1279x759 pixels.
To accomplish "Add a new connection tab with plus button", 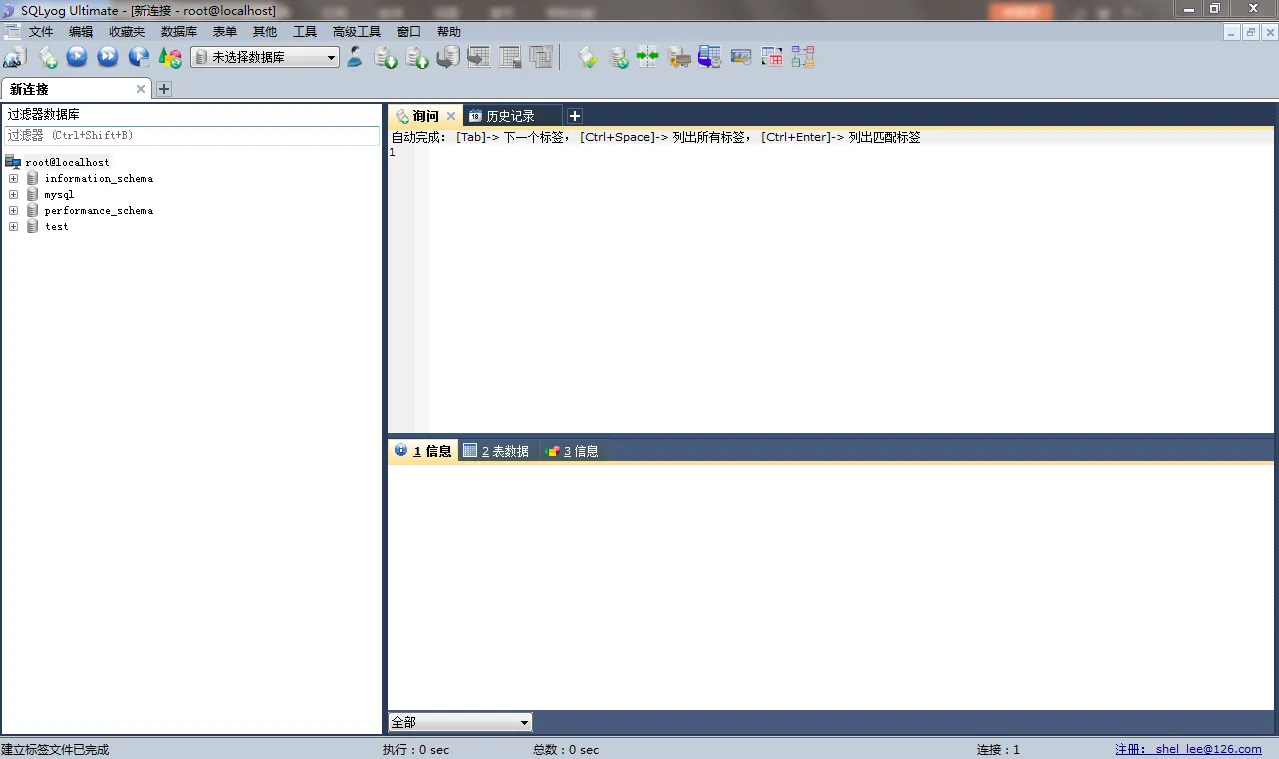I will click(164, 89).
